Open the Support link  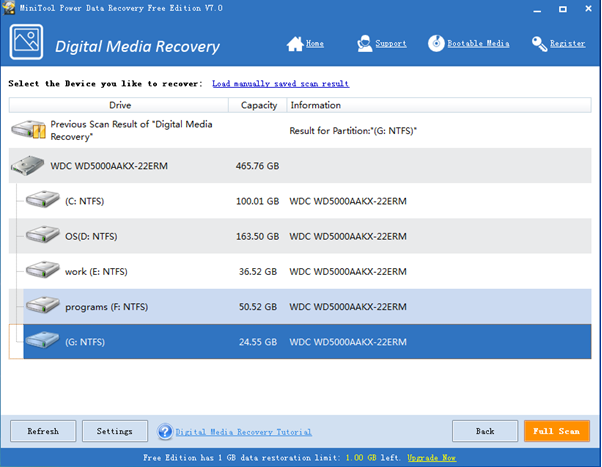click(391, 43)
